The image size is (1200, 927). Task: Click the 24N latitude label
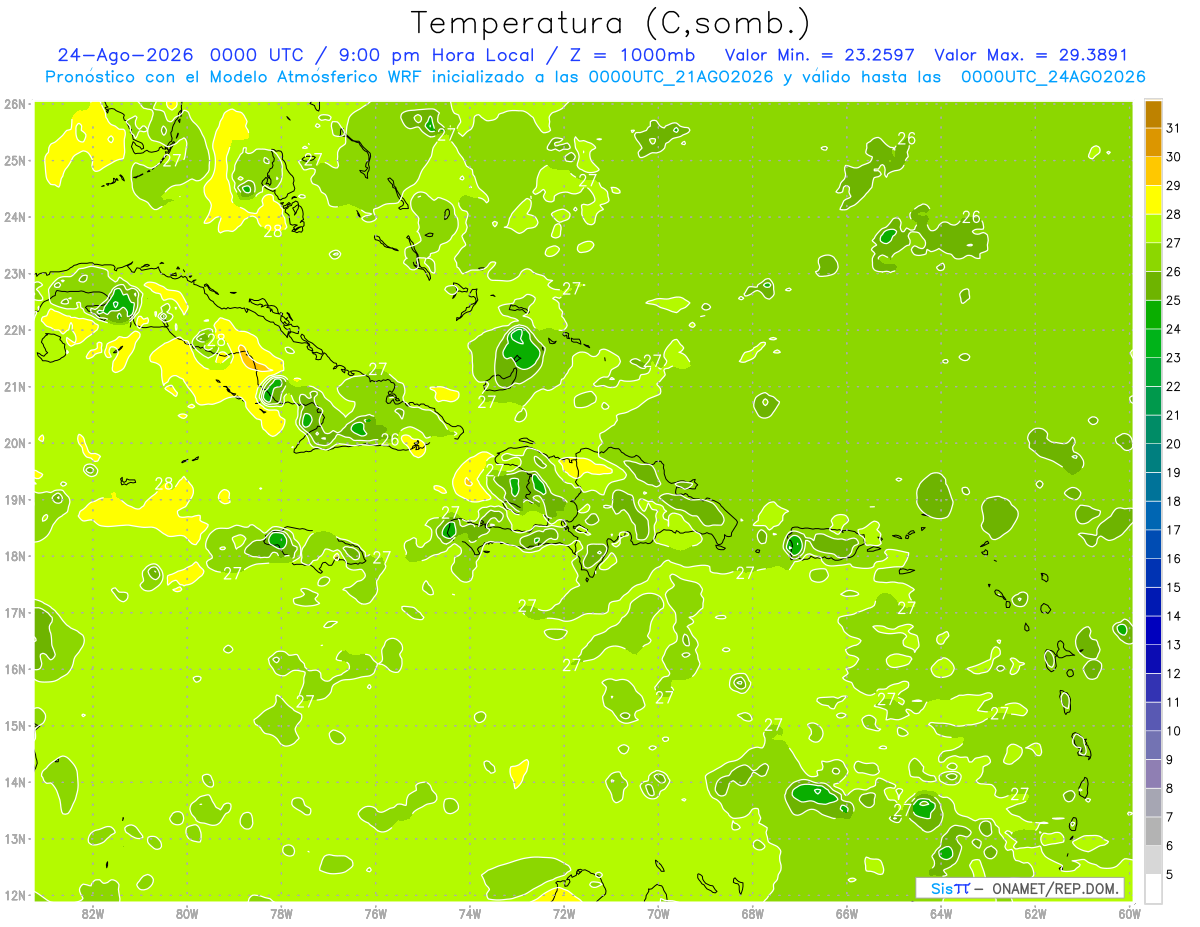tap(15, 217)
